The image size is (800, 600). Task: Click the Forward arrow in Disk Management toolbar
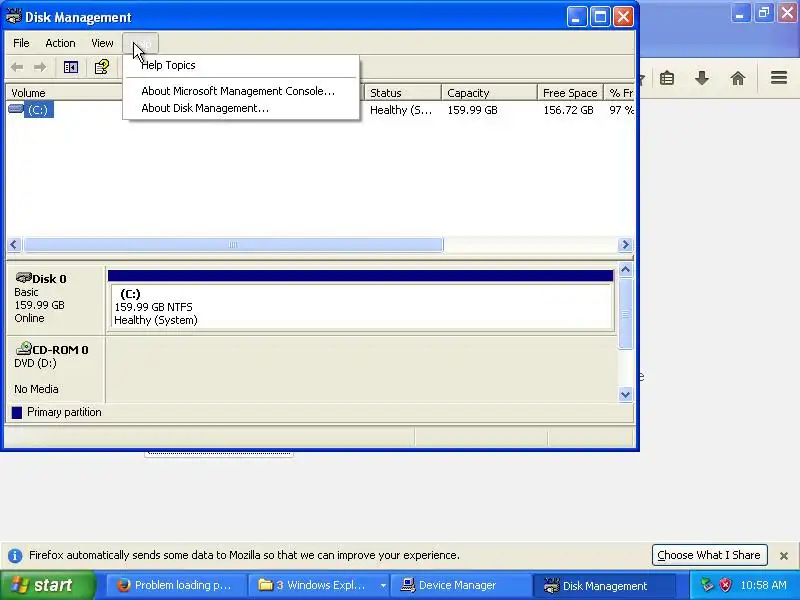point(40,67)
